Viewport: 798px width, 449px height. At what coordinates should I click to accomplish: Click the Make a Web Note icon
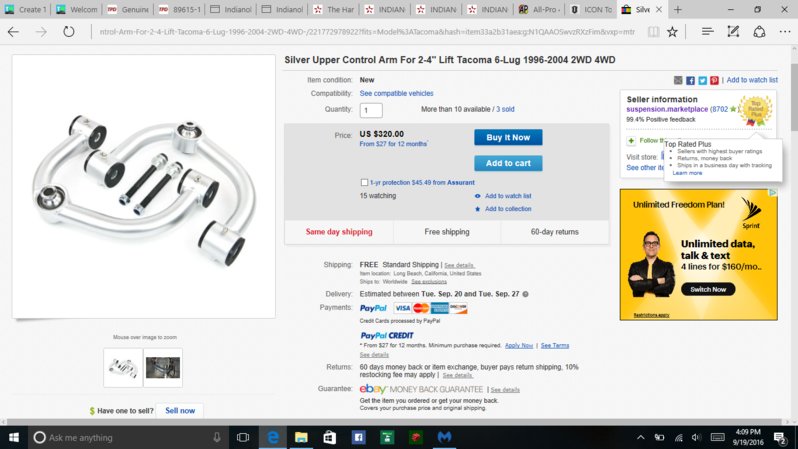733,32
